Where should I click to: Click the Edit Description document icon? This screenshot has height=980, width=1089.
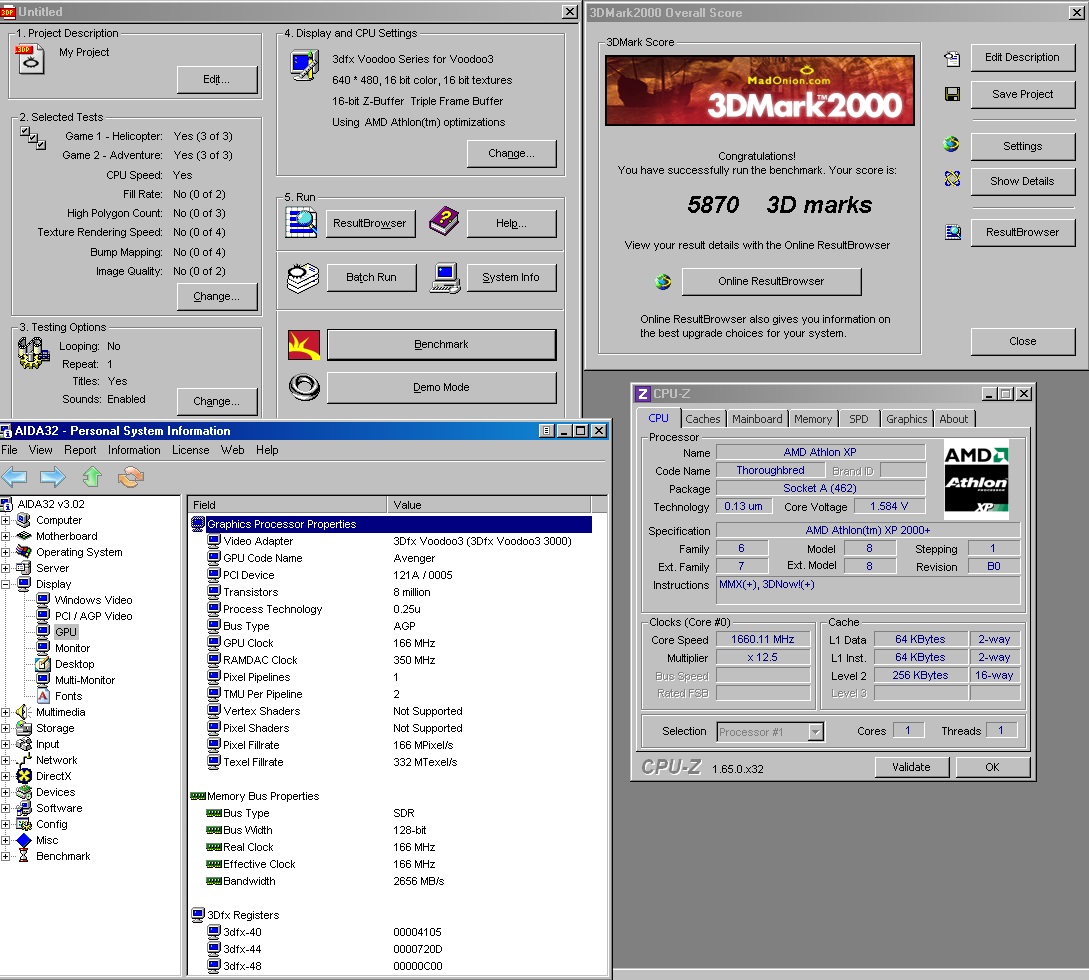pyautogui.click(x=952, y=59)
